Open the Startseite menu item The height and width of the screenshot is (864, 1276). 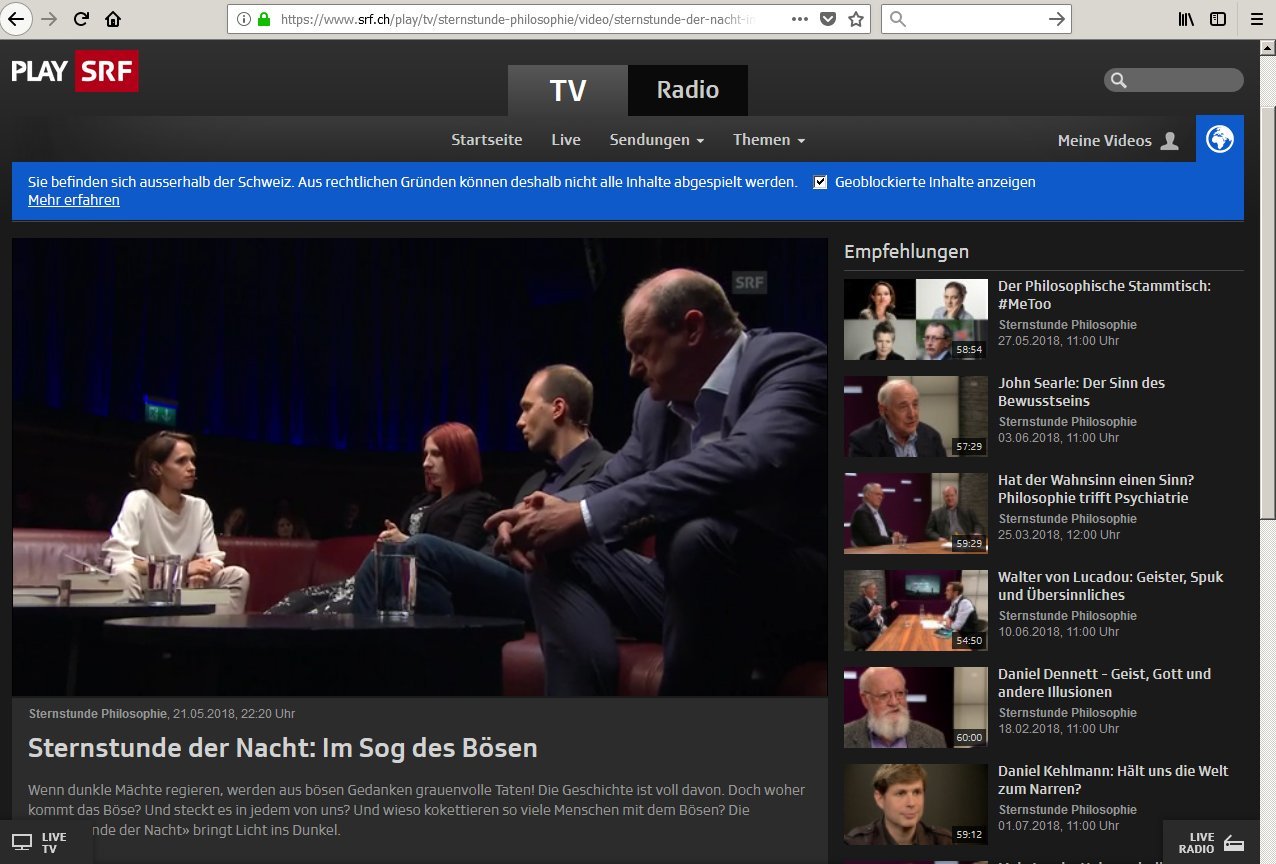[487, 140]
